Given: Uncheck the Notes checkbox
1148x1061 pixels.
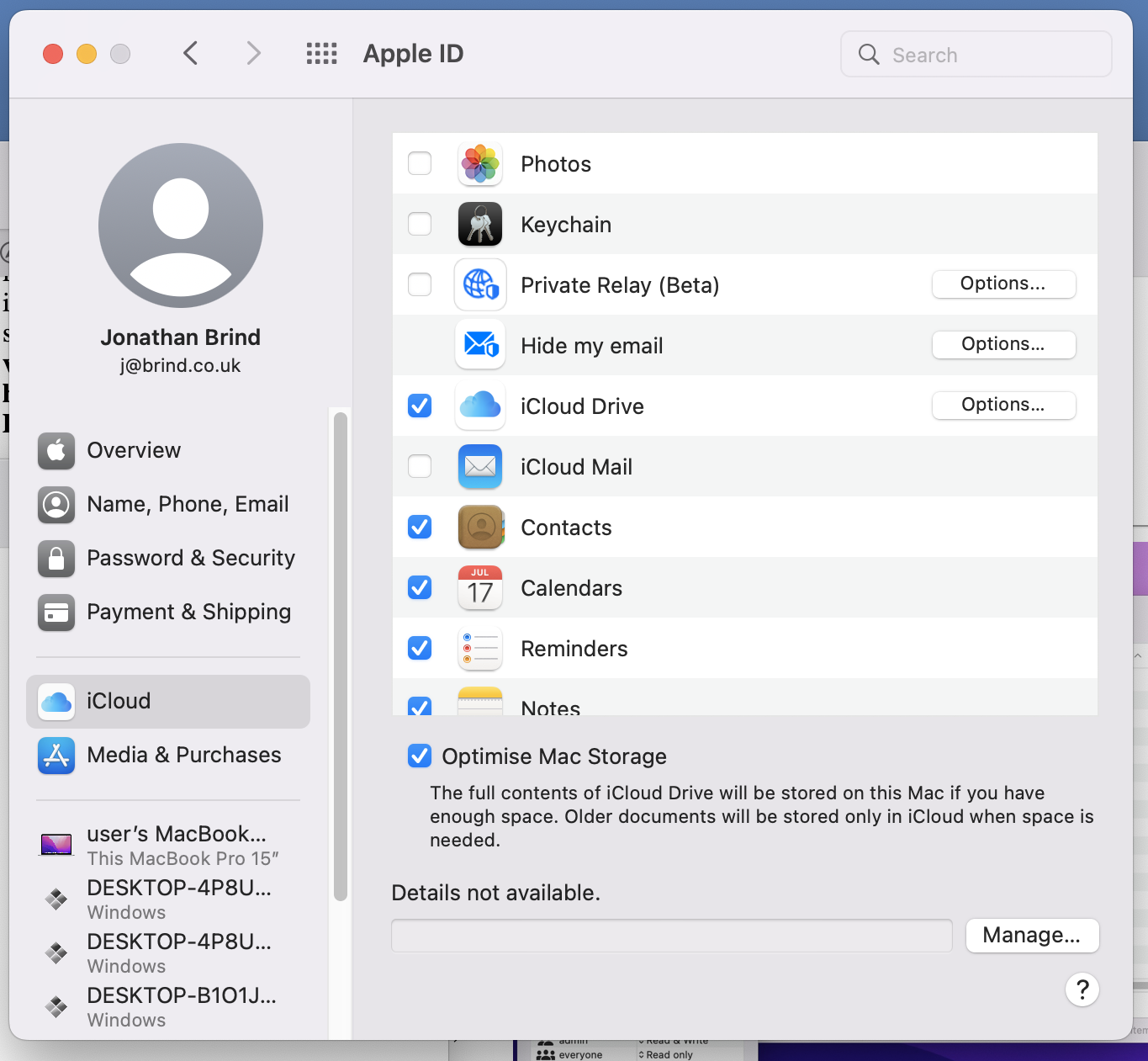Looking at the screenshot, I should pos(420,706).
